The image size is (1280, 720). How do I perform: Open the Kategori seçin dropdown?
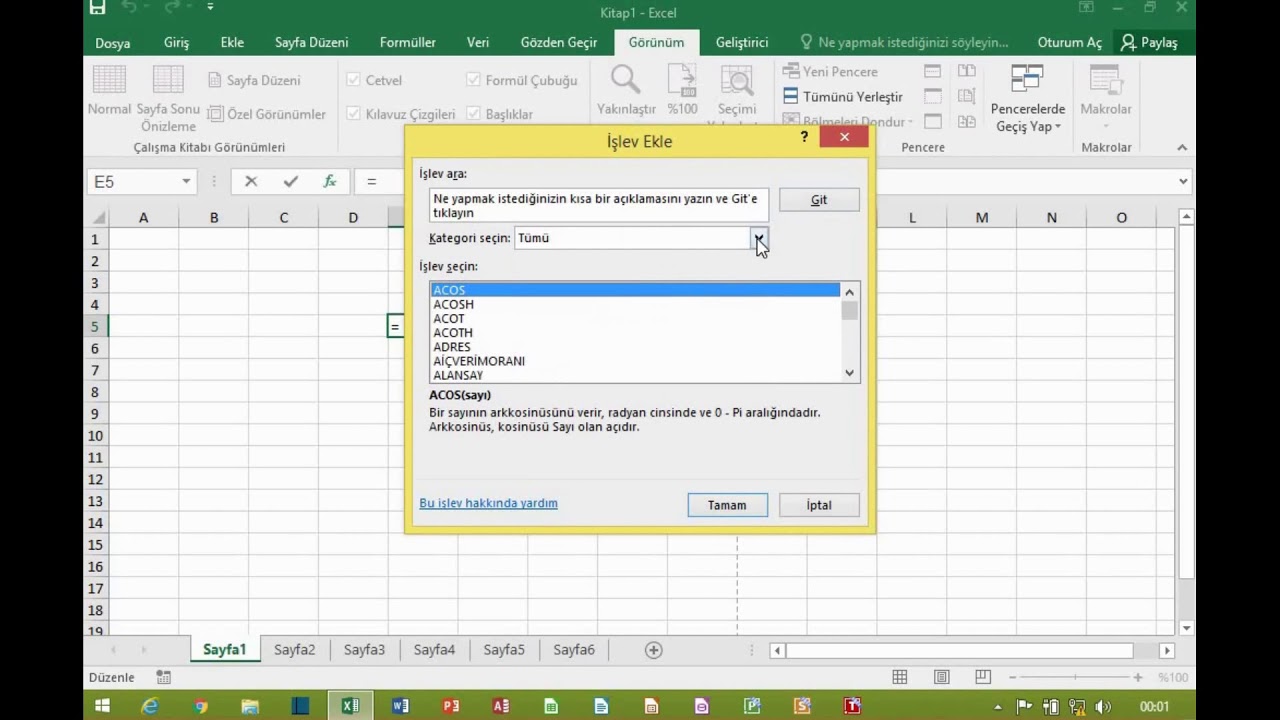pyautogui.click(x=759, y=238)
